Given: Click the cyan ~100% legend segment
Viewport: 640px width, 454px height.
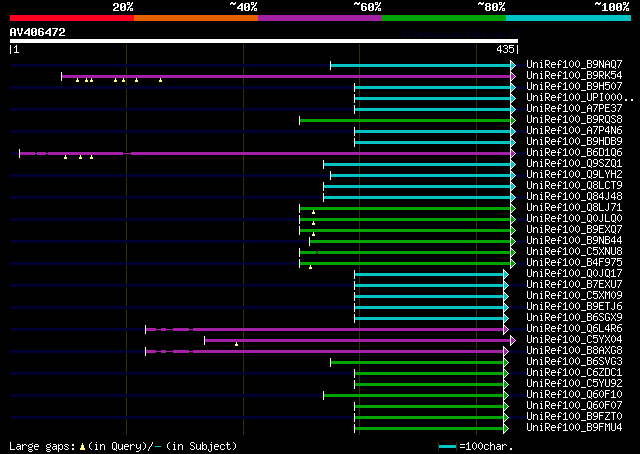Looking at the screenshot, I should coord(569,18).
